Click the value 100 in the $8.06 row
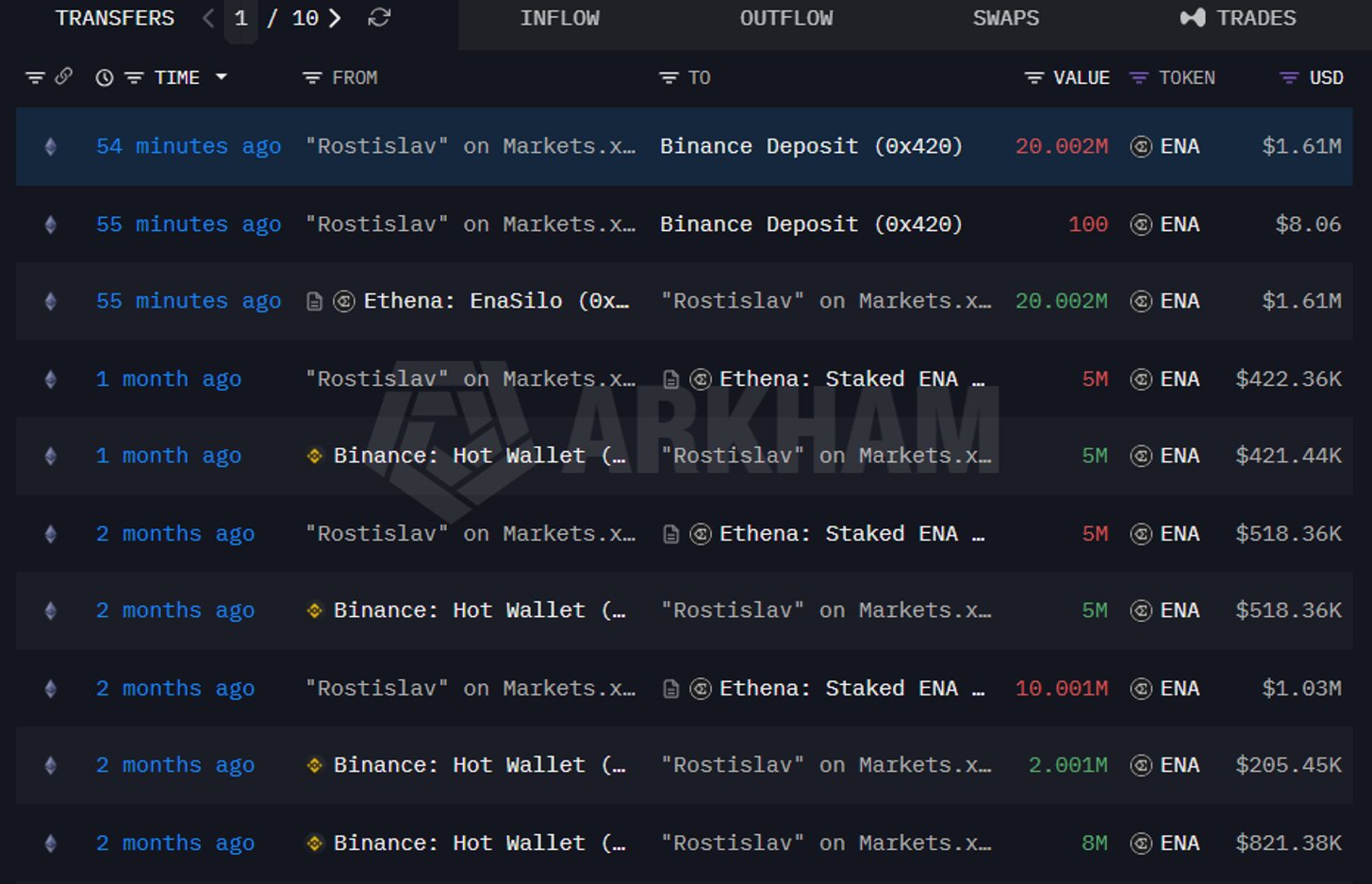 point(1088,225)
